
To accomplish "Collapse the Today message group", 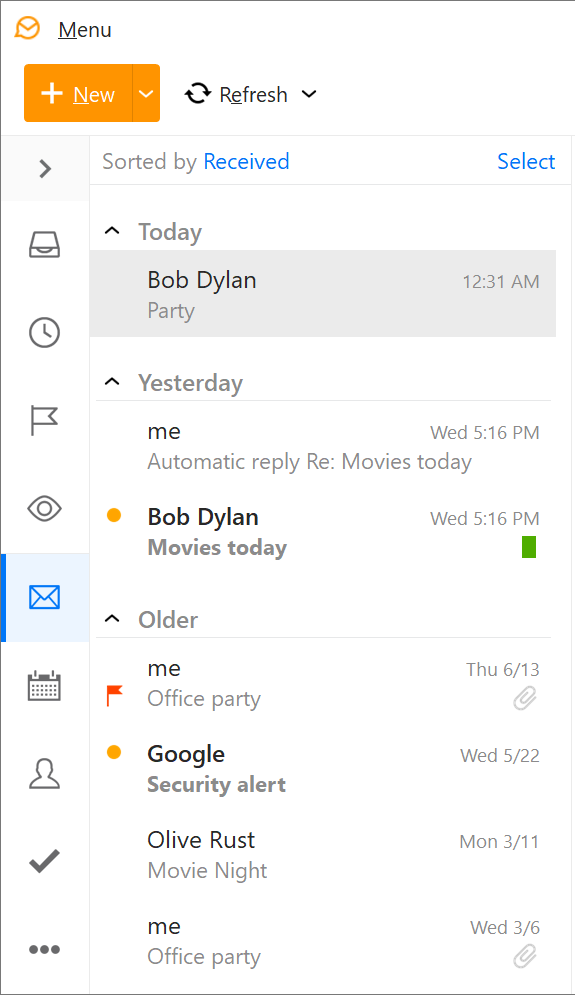I will pyautogui.click(x=112, y=230).
